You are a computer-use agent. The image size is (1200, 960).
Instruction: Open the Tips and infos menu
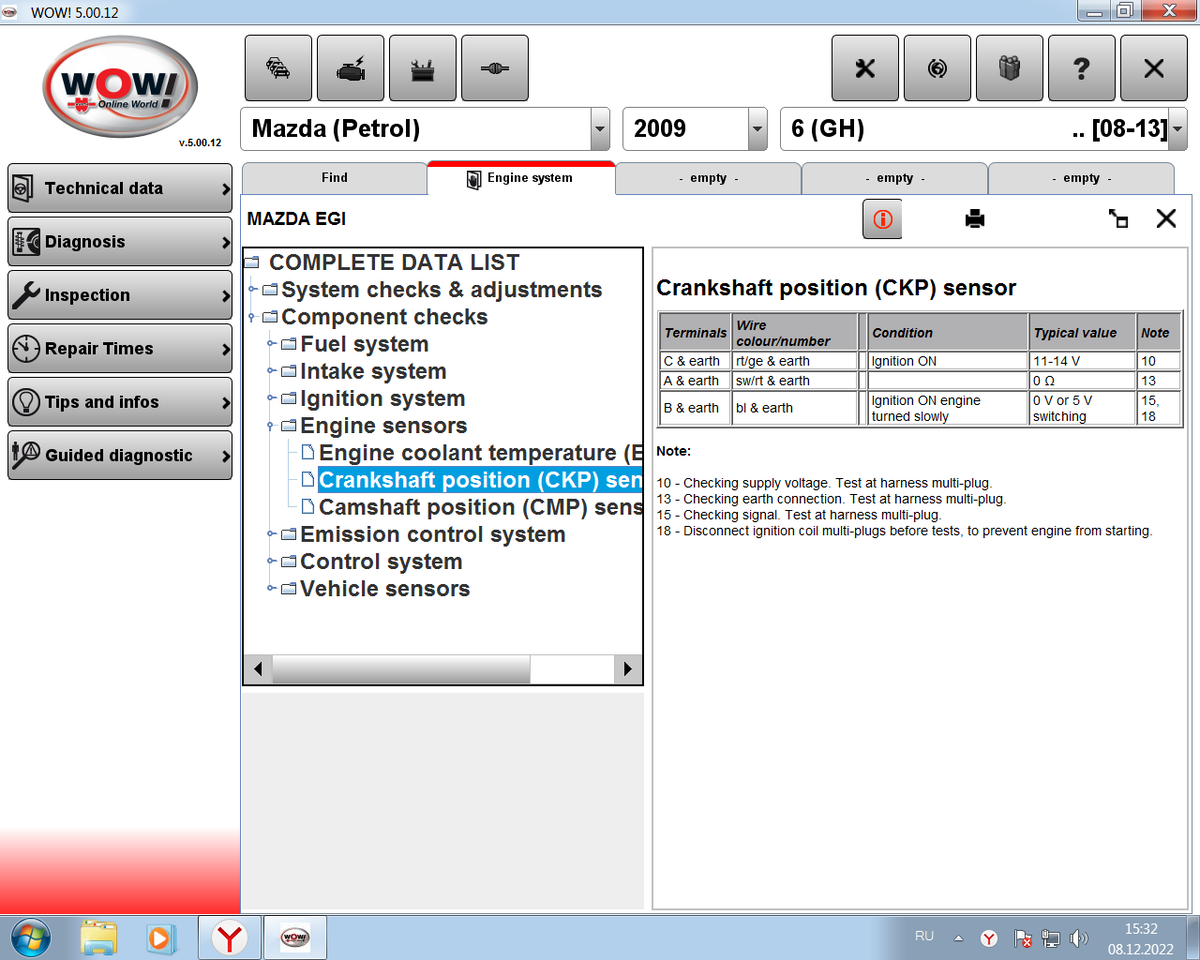pos(120,402)
